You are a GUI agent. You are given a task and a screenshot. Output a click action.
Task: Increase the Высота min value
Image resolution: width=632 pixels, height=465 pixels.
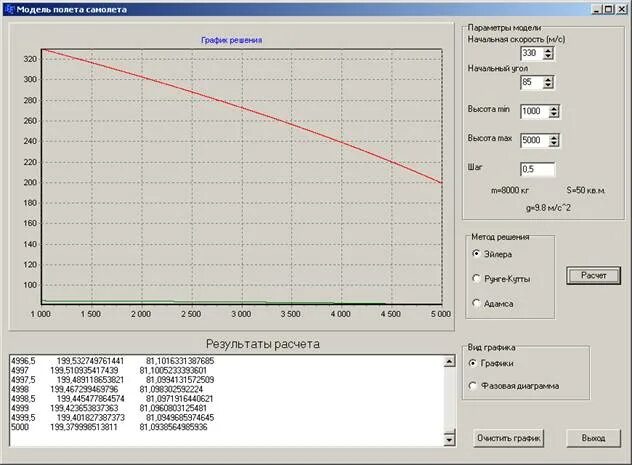[x=554, y=108]
